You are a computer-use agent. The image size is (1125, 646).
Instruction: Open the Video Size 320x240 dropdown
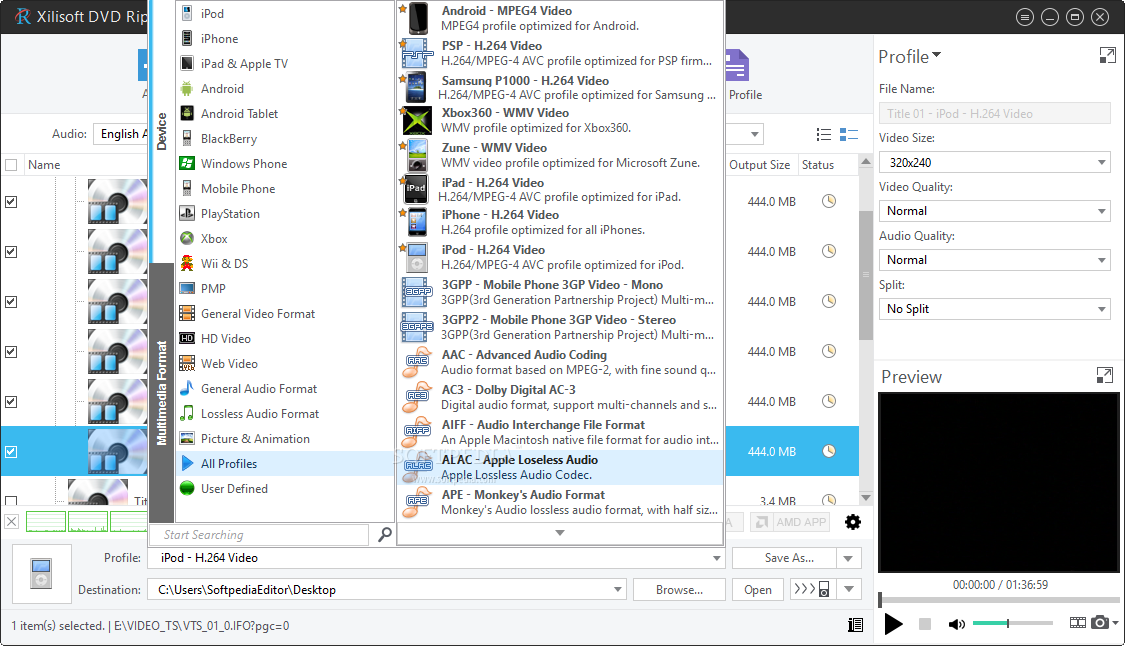tap(994, 163)
